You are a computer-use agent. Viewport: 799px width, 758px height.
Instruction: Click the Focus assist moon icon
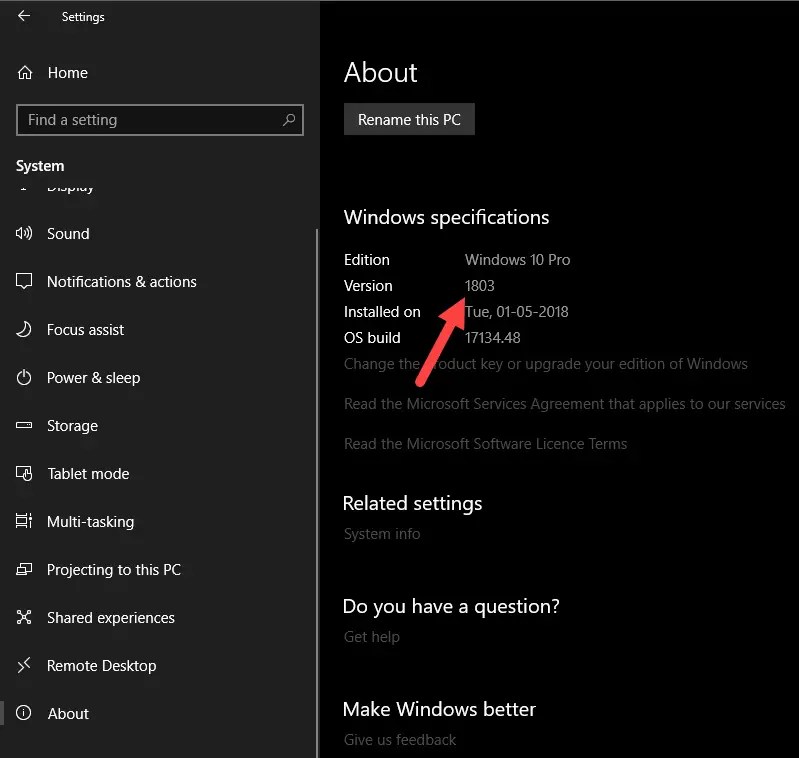[x=24, y=329]
